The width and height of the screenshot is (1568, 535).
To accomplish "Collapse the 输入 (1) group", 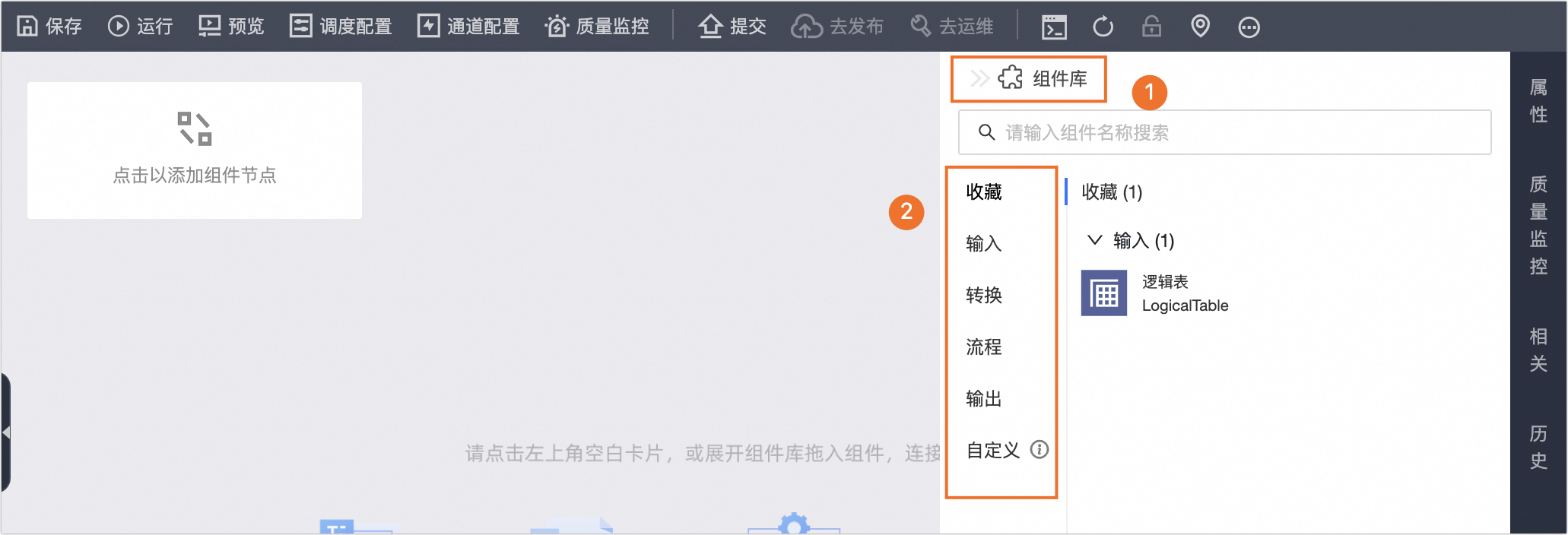I will click(x=1094, y=240).
